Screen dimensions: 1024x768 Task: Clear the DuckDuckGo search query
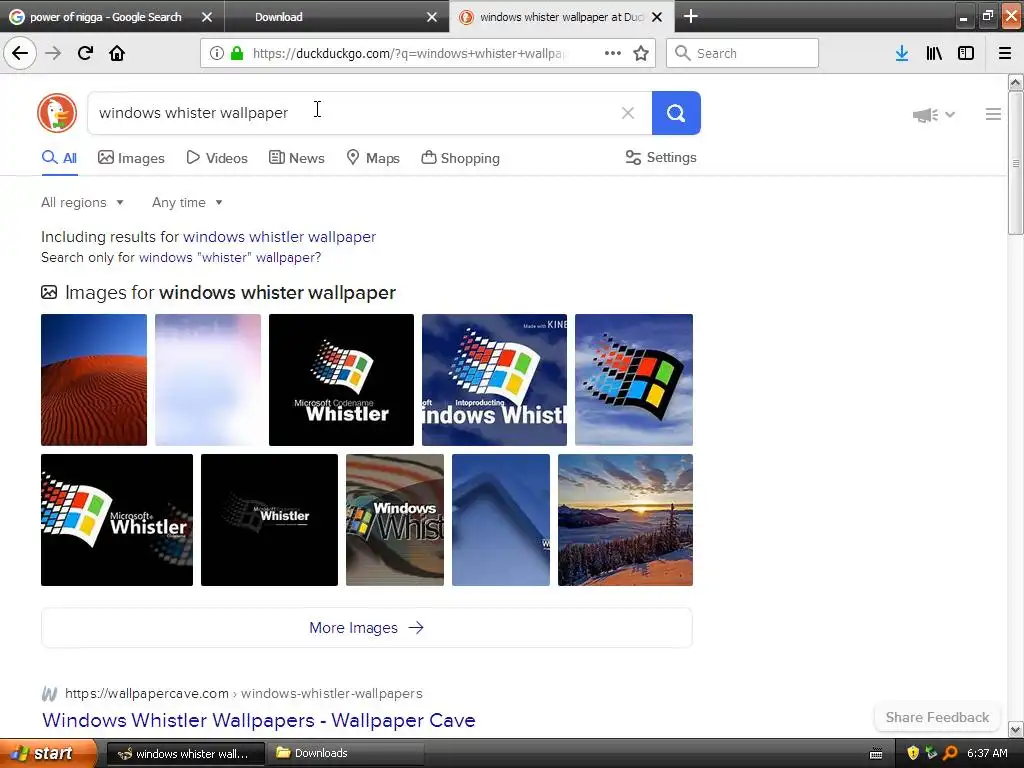click(x=628, y=113)
